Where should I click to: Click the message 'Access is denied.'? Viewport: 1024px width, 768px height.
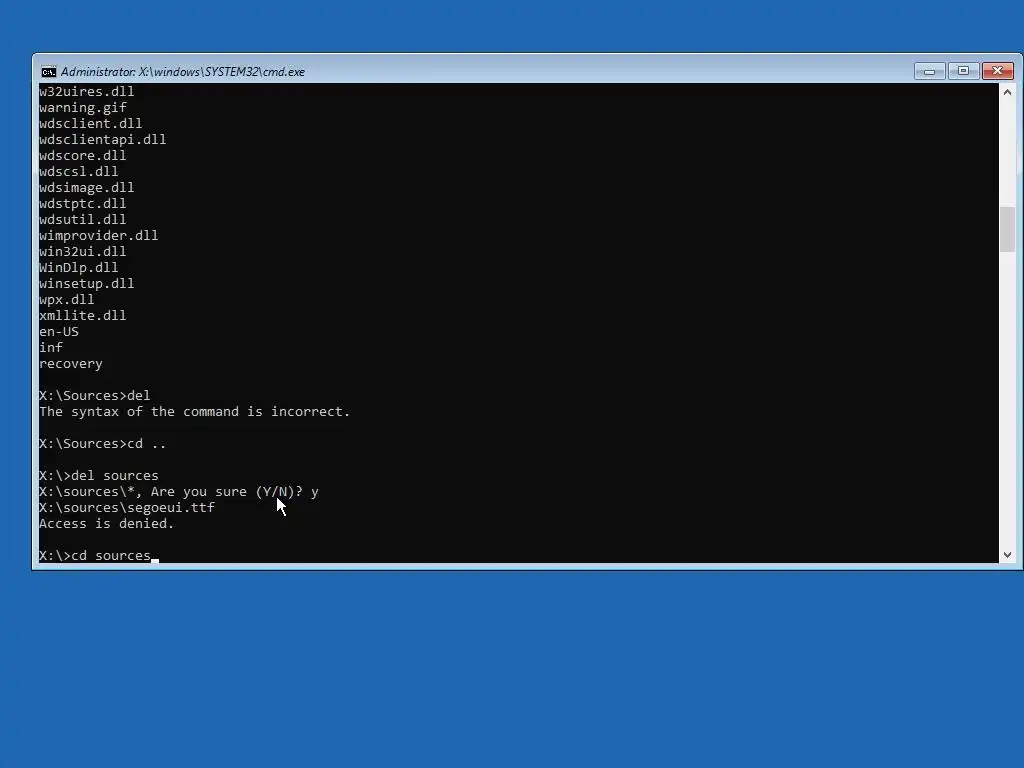106,524
